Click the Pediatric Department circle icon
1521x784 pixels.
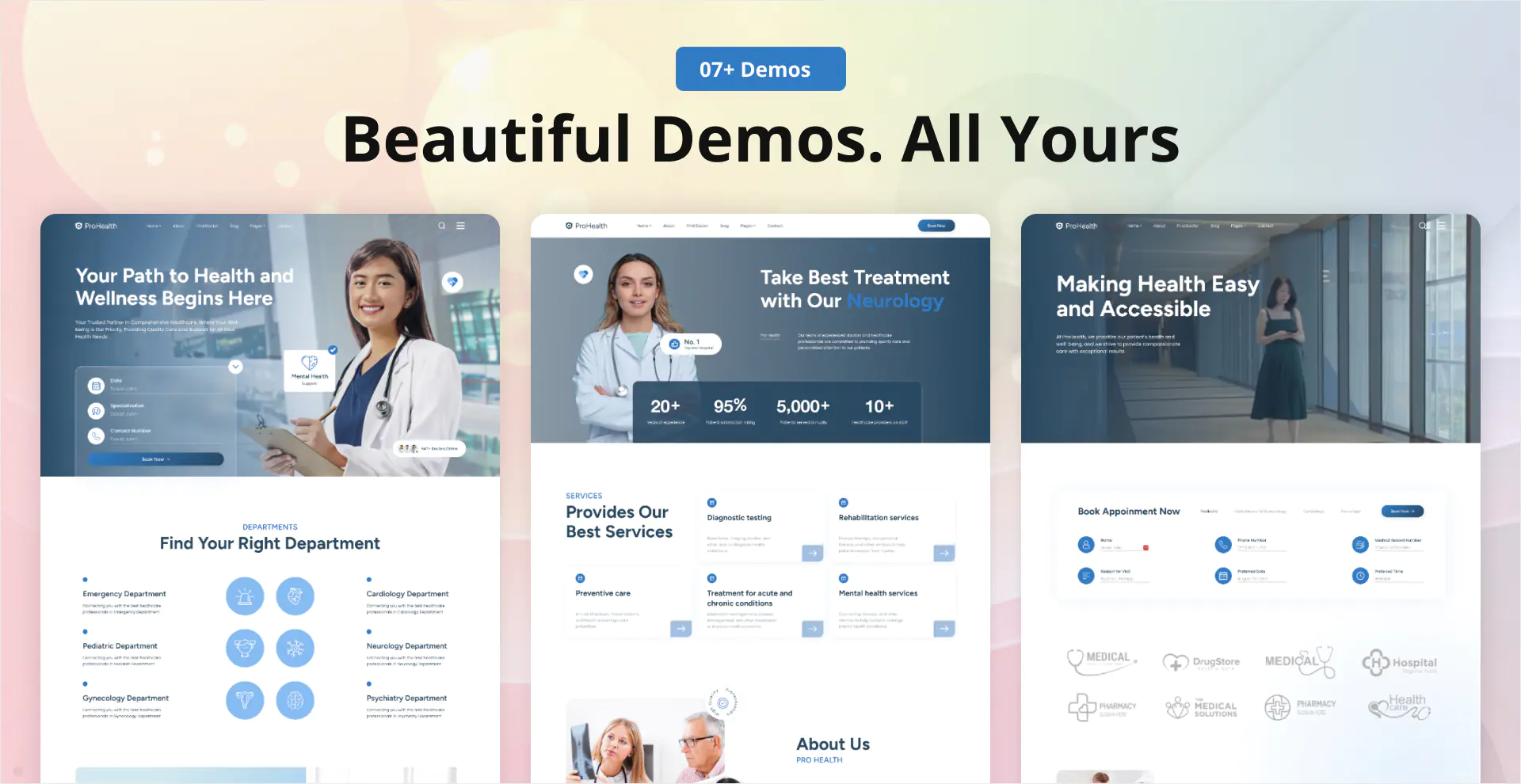(245, 649)
